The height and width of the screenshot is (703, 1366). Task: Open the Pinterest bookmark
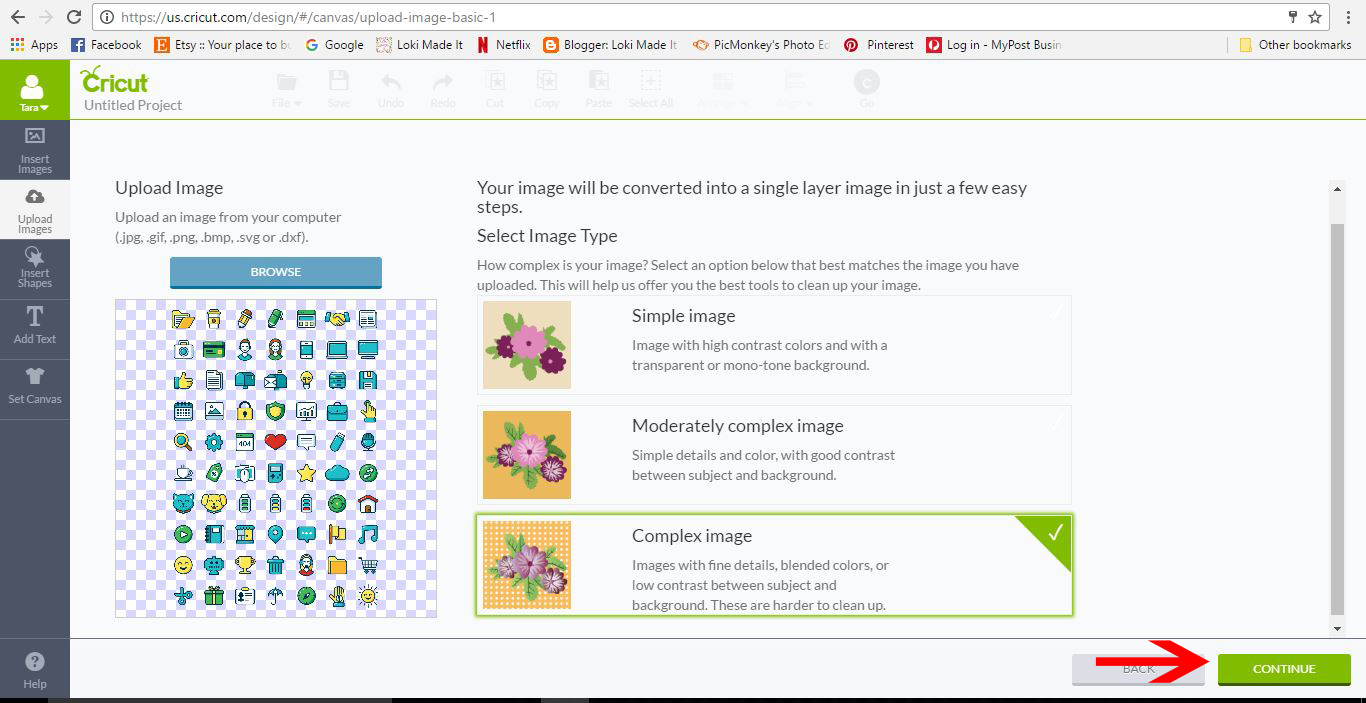[878, 44]
